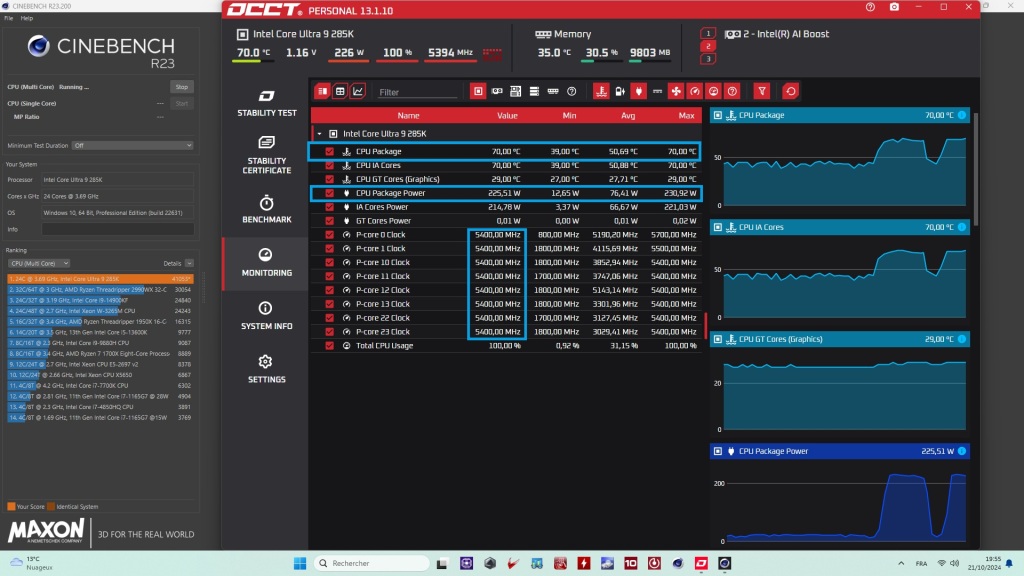Image resolution: width=1024 pixels, height=576 pixels.
Task: Toggle the motherboard sensor source filter icon
Action: point(515,91)
